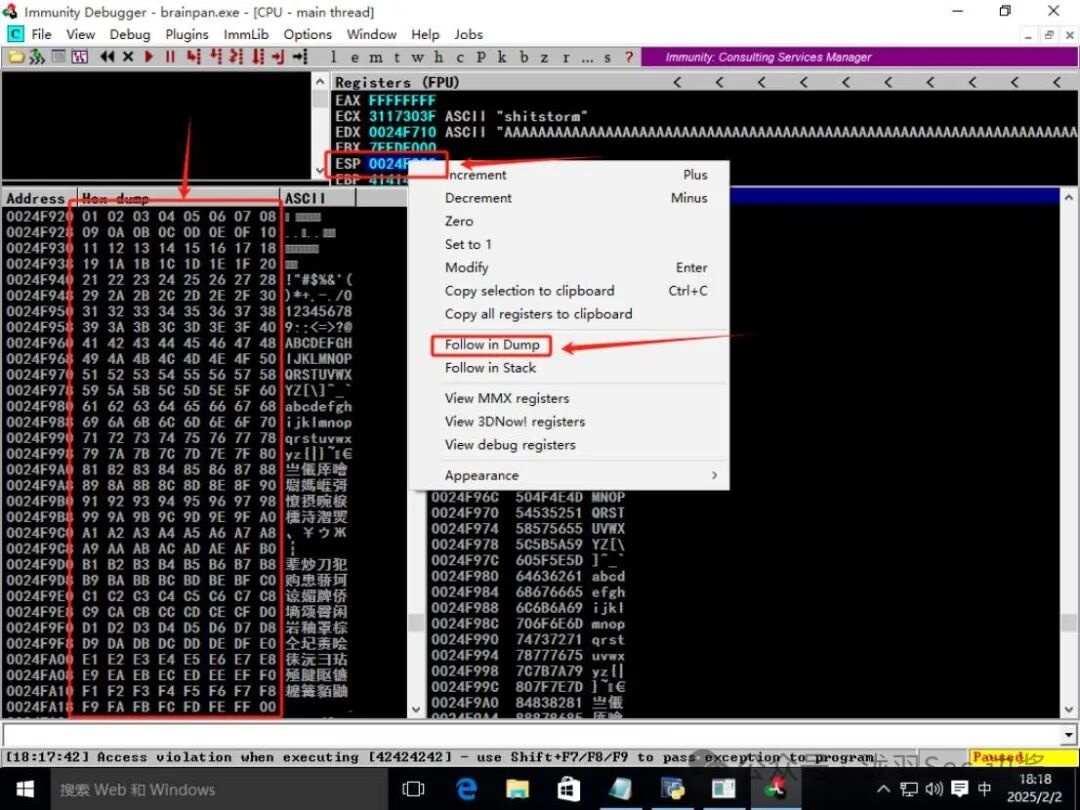Show executable modules with 'e' button
Image resolution: width=1080 pixels, height=810 pixels.
point(355,57)
